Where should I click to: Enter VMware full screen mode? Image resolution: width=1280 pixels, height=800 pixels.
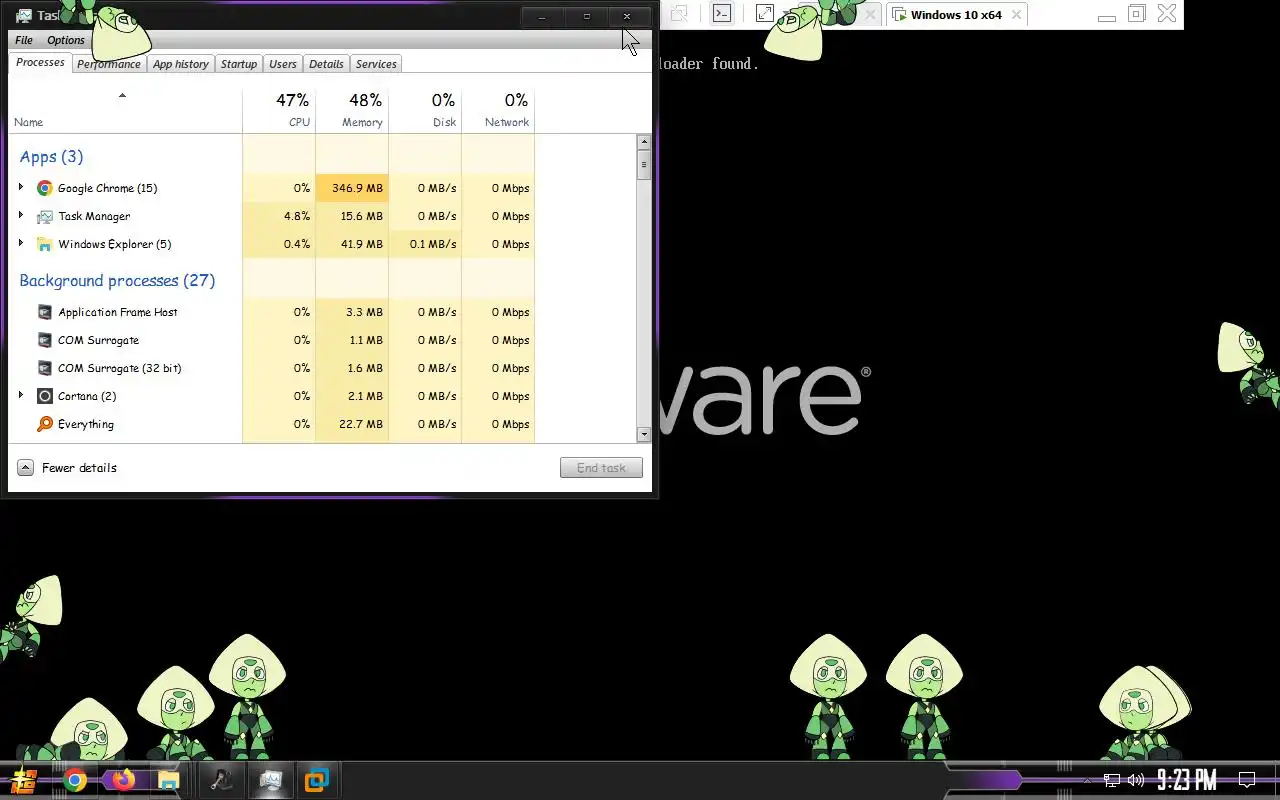pos(765,14)
